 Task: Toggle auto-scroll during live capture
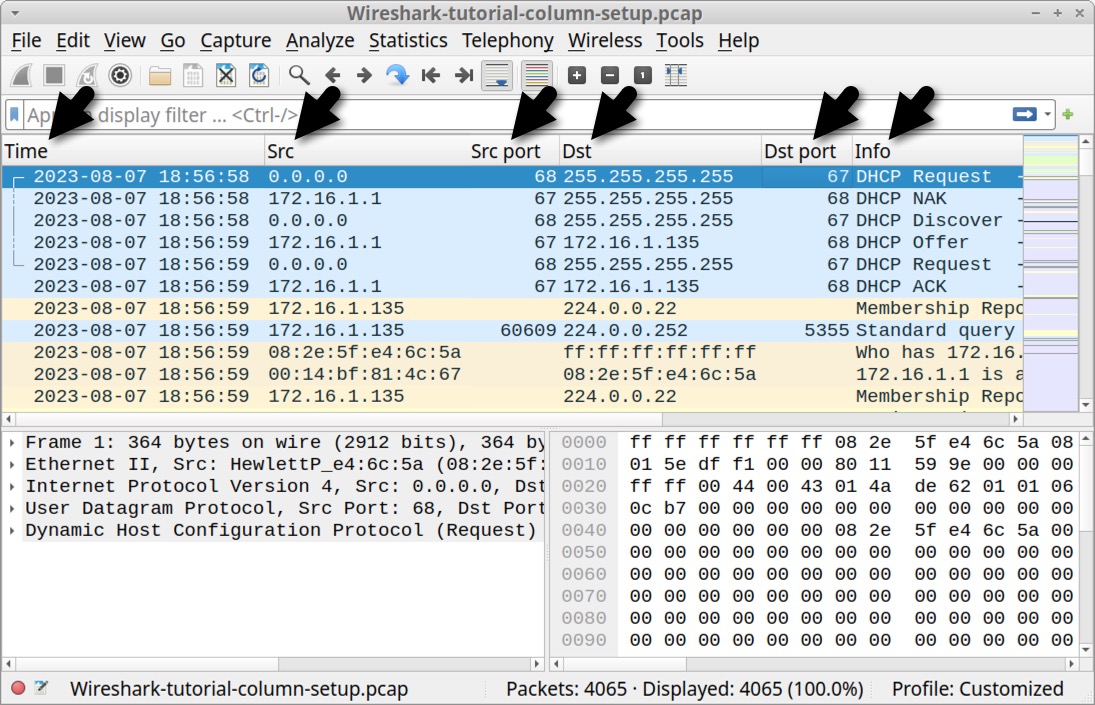[497, 75]
